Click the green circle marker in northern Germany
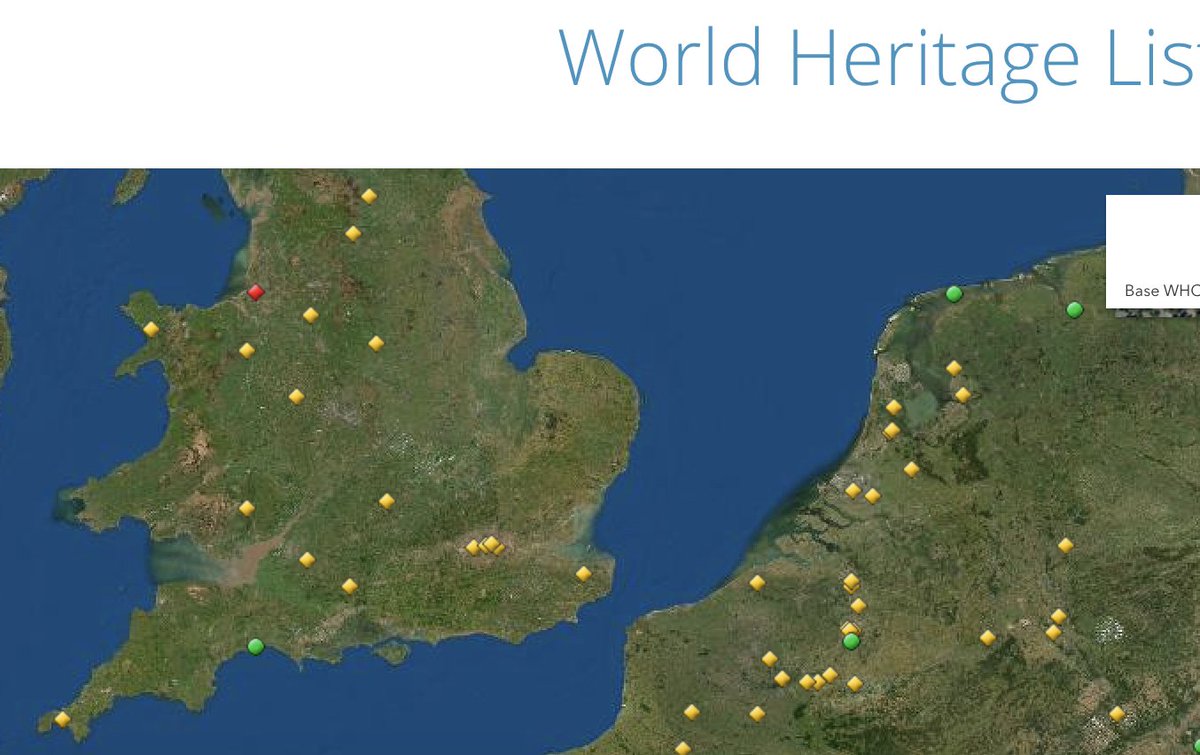The width and height of the screenshot is (1200, 755). (x=1074, y=309)
